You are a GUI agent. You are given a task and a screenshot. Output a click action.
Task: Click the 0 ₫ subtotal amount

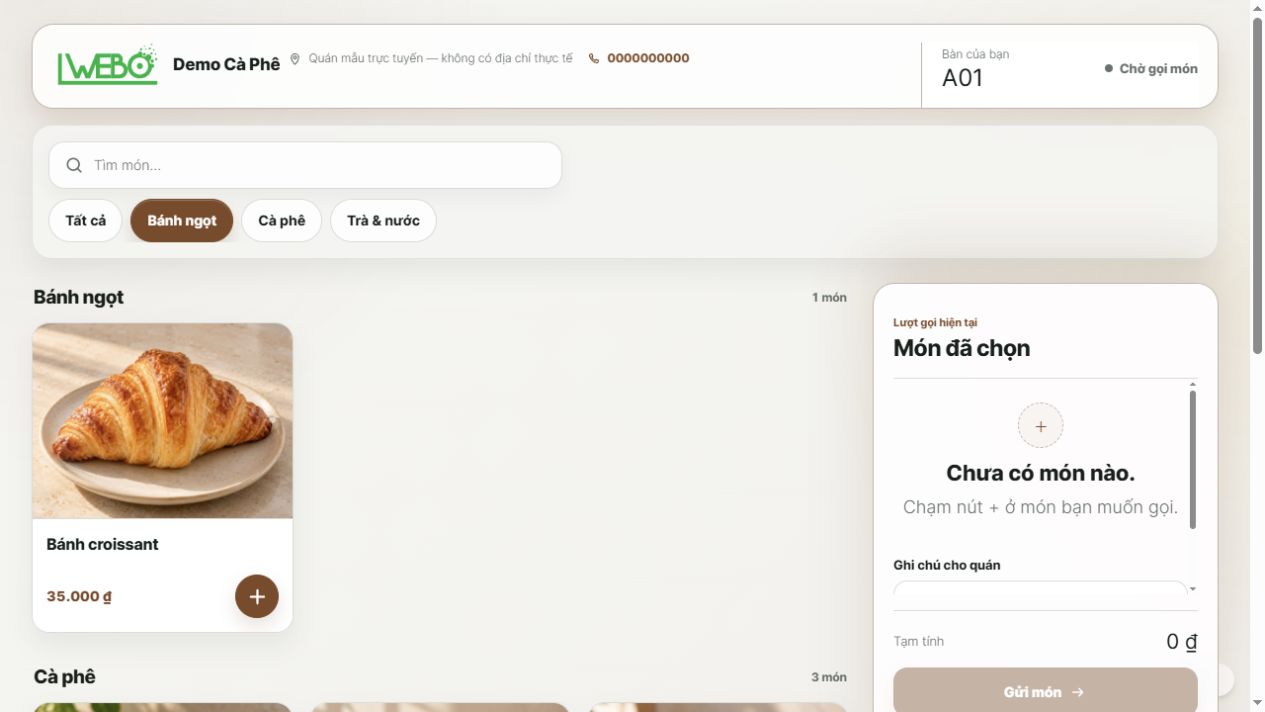[1182, 642]
